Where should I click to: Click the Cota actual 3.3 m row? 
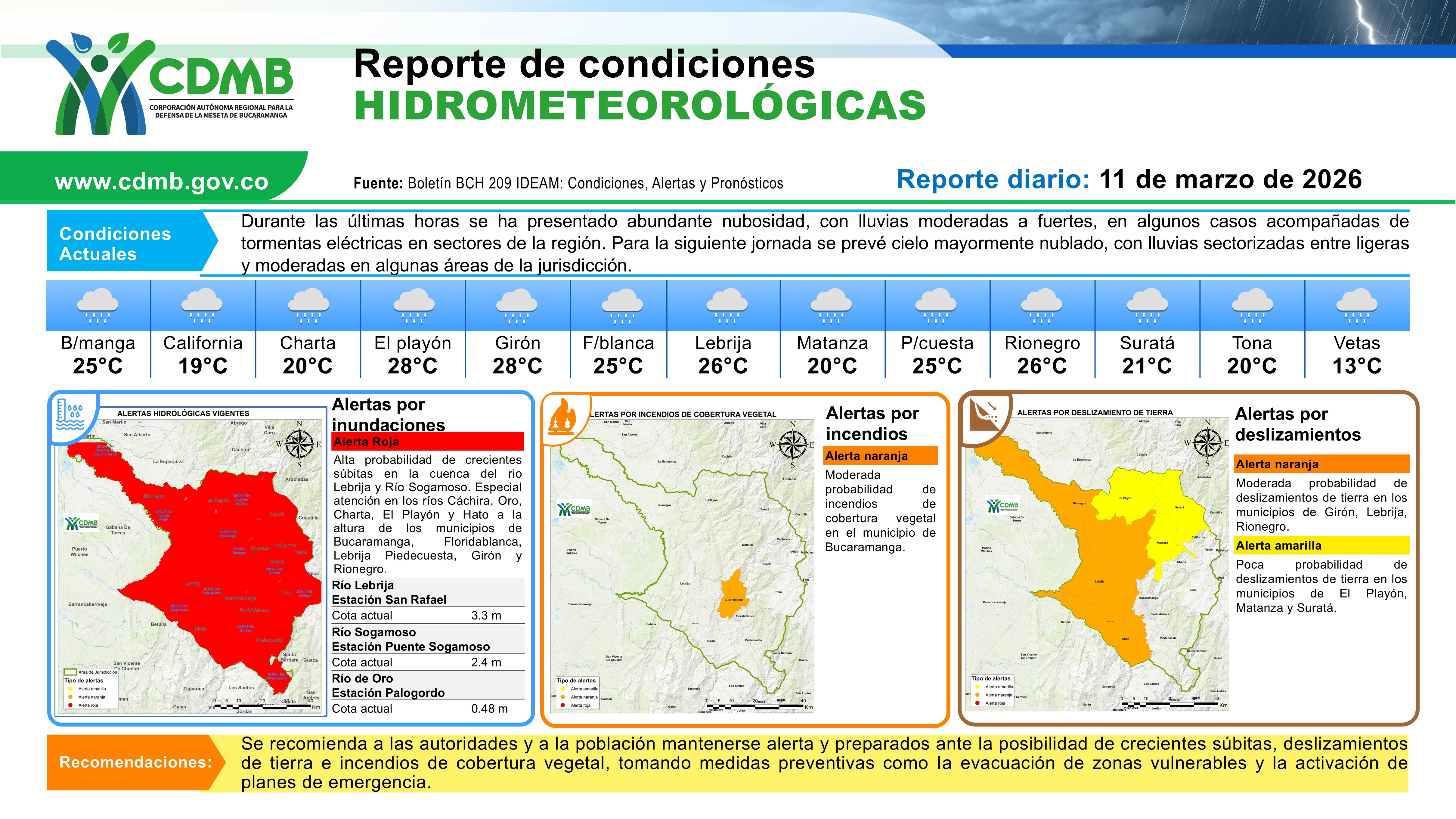click(x=428, y=616)
